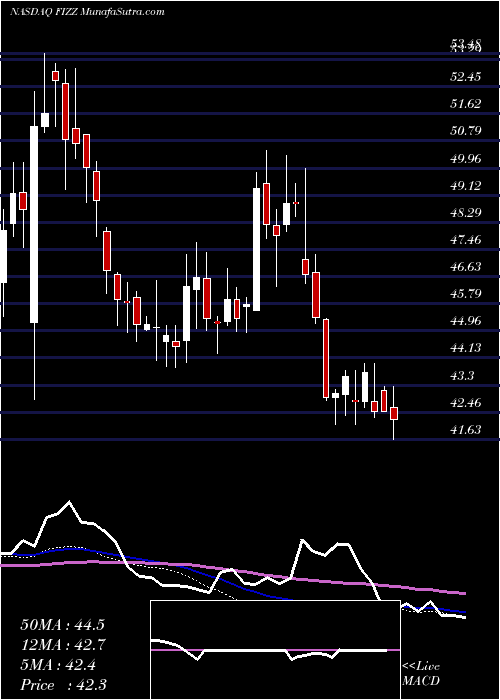Image resolution: width=500 pixels, height=700 pixels.
Task: Select the 49.96 price axis label
Action: coord(466,158)
